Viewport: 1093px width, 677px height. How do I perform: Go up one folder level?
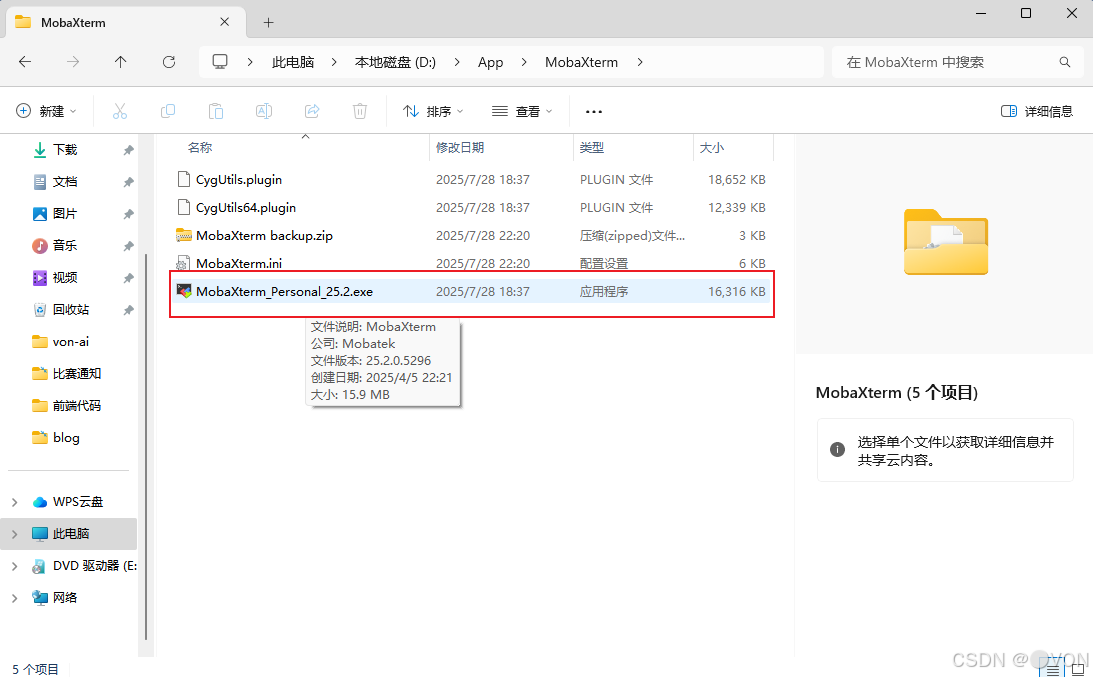(121, 62)
